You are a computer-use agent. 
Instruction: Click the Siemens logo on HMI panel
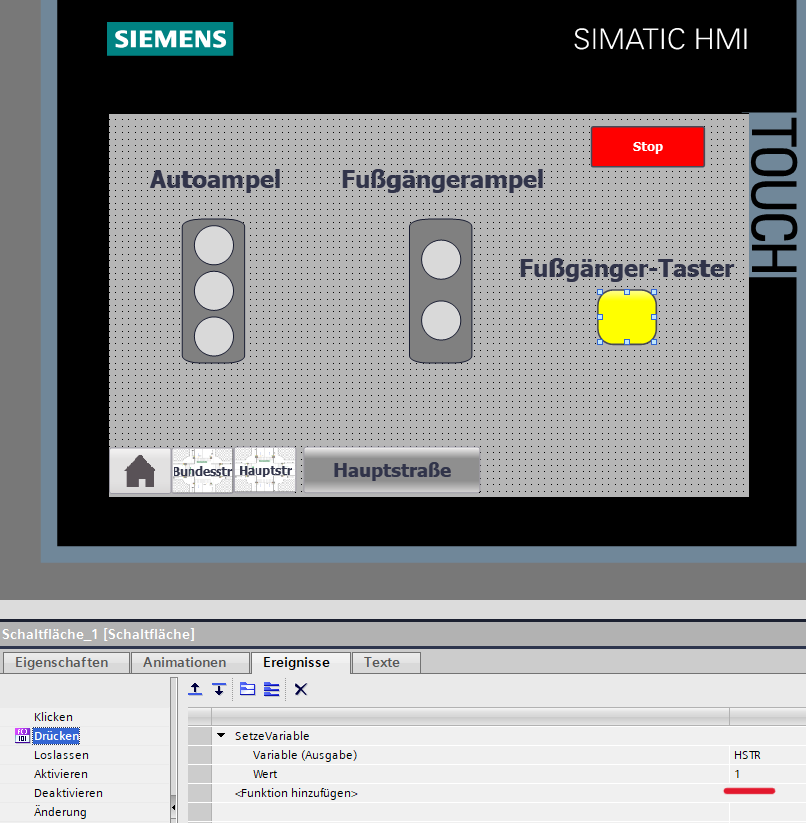pos(170,39)
